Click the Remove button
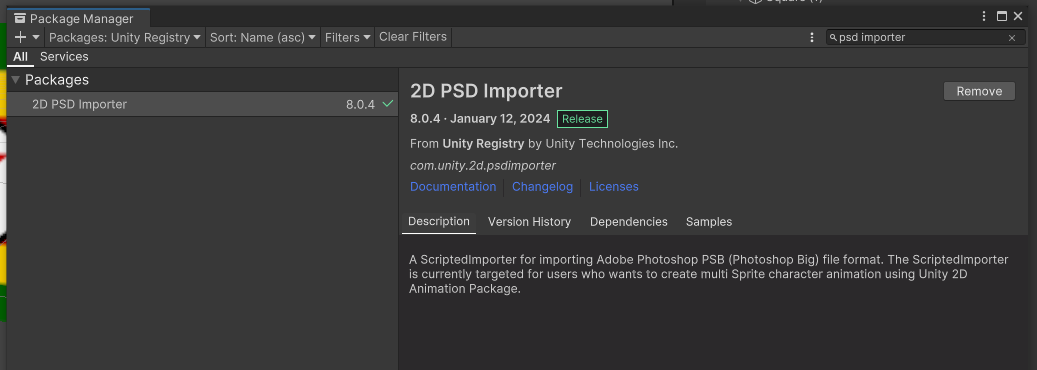 pyautogui.click(x=979, y=91)
